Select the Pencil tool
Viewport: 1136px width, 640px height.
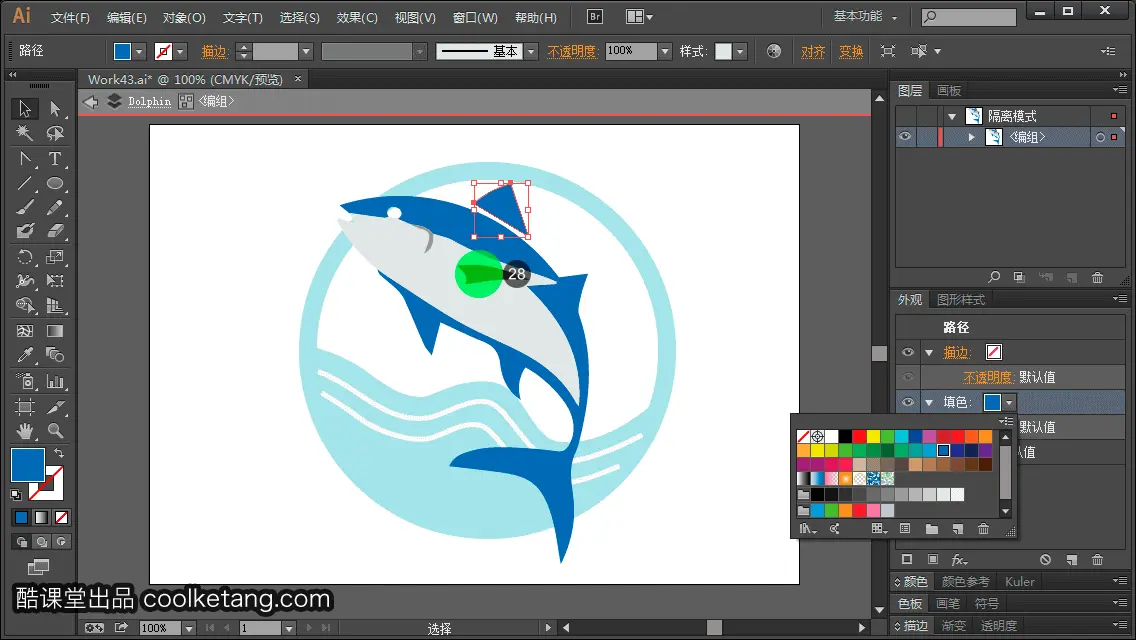(55, 208)
